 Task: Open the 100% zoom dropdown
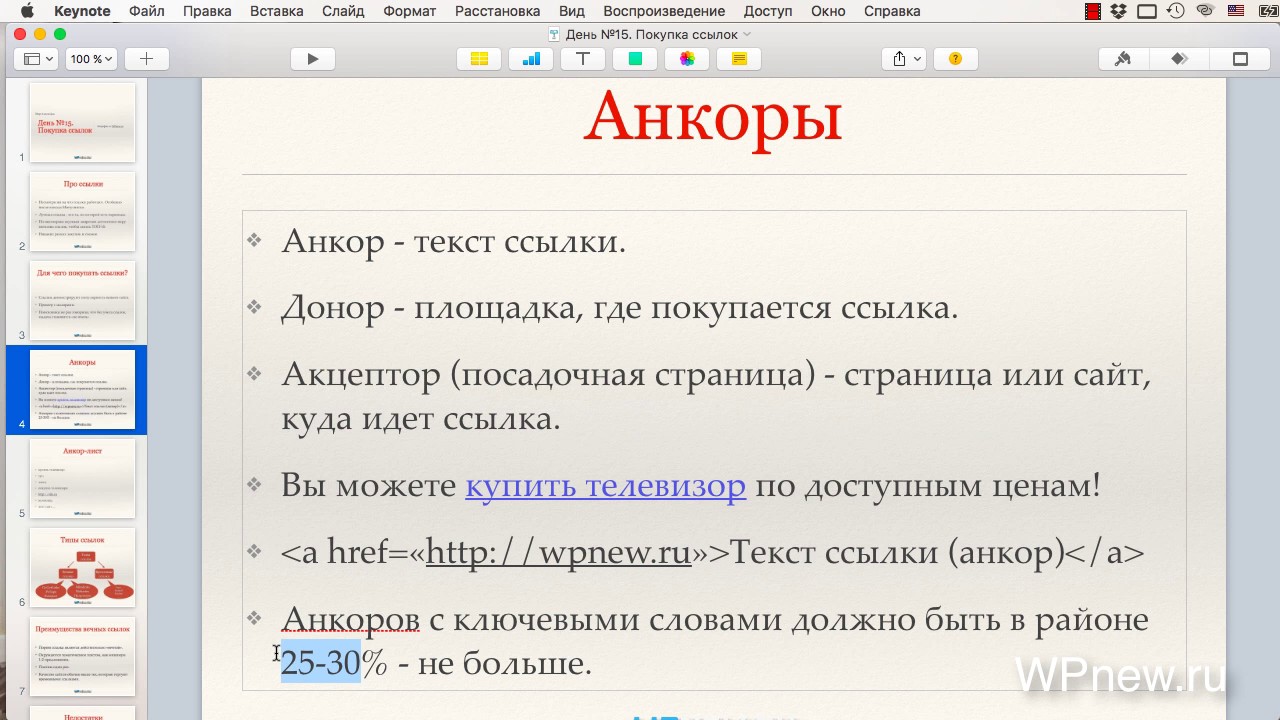point(91,59)
